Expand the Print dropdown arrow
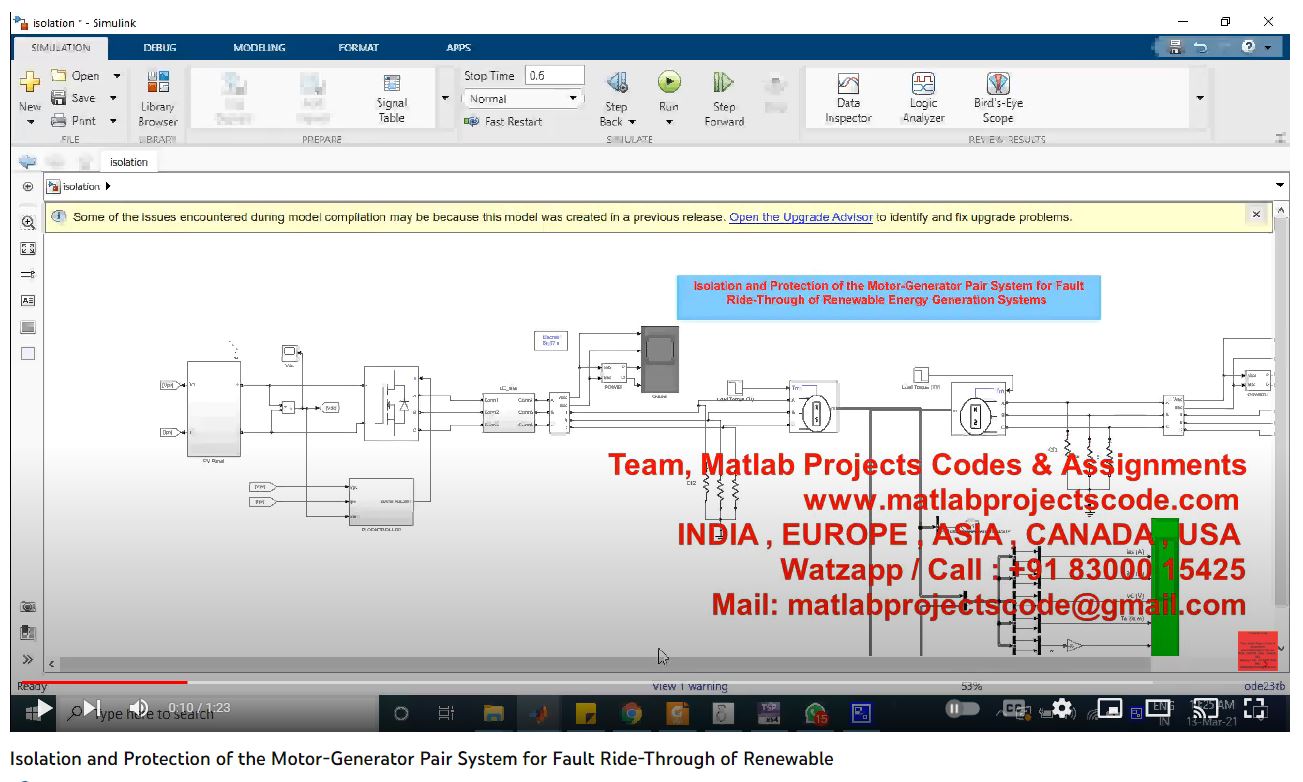This screenshot has width=1303, height=782. [113, 121]
